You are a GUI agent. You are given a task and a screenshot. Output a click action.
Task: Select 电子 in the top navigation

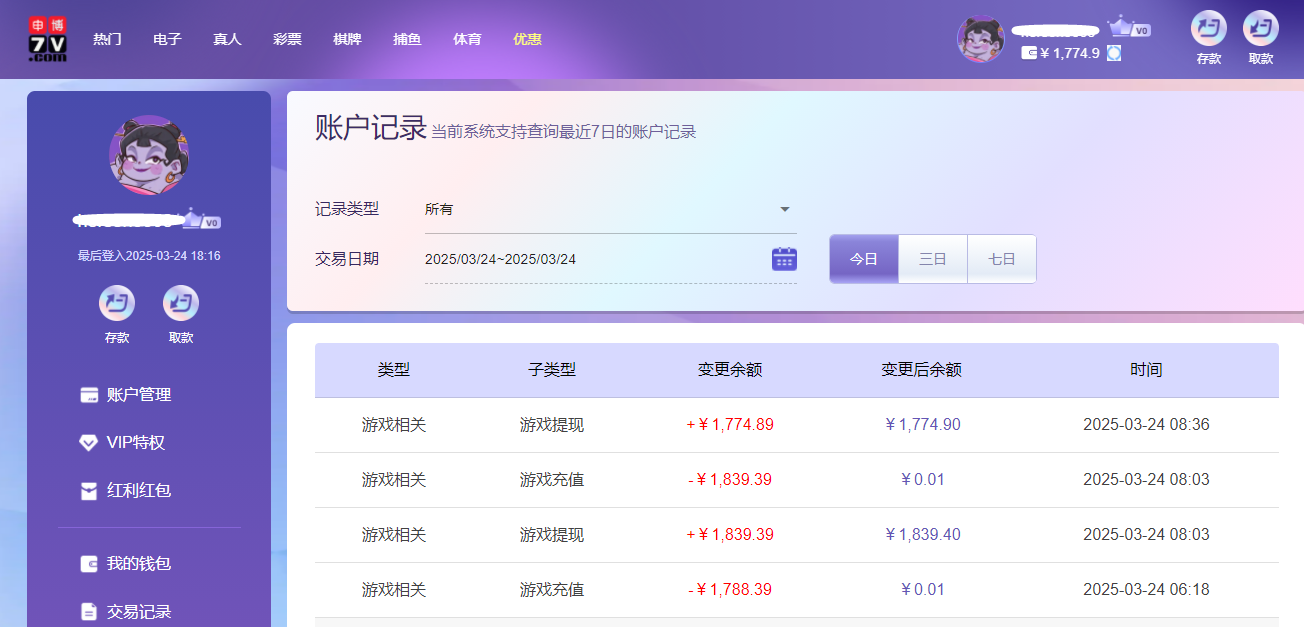[x=167, y=39]
